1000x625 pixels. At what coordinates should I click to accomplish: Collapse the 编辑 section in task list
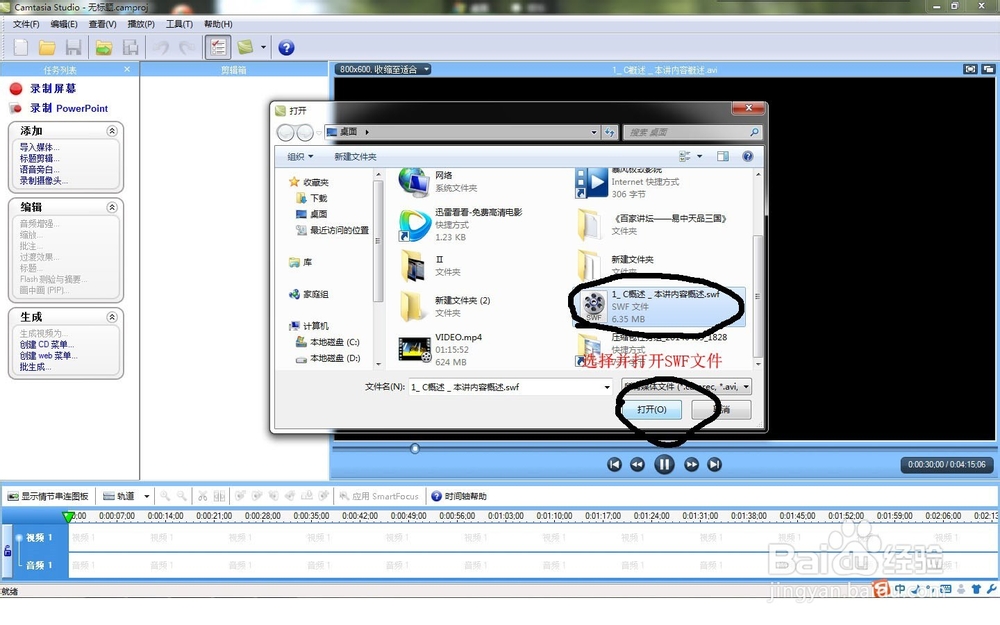pyautogui.click(x=112, y=207)
